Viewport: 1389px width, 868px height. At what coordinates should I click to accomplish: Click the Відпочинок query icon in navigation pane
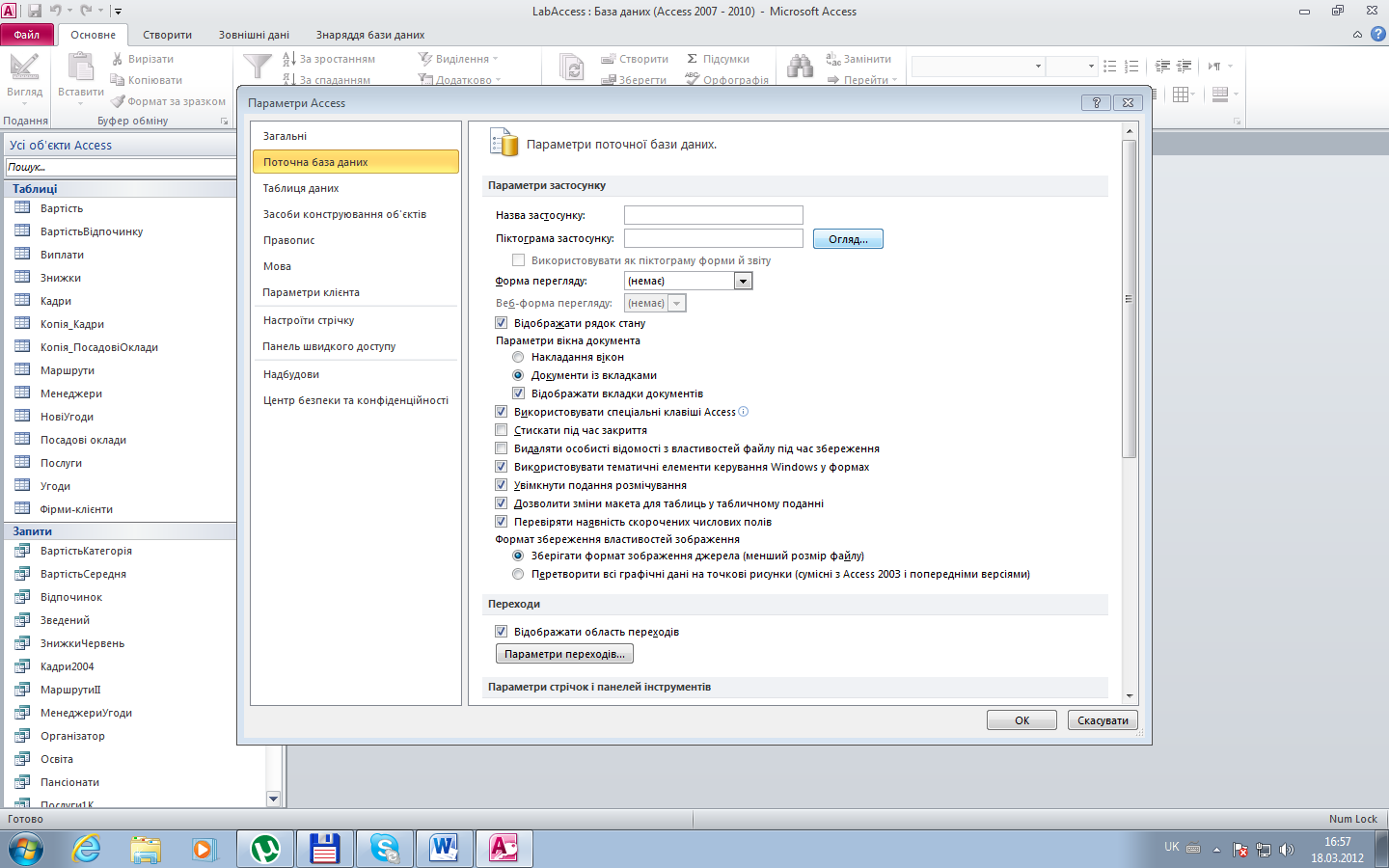tap(22, 596)
